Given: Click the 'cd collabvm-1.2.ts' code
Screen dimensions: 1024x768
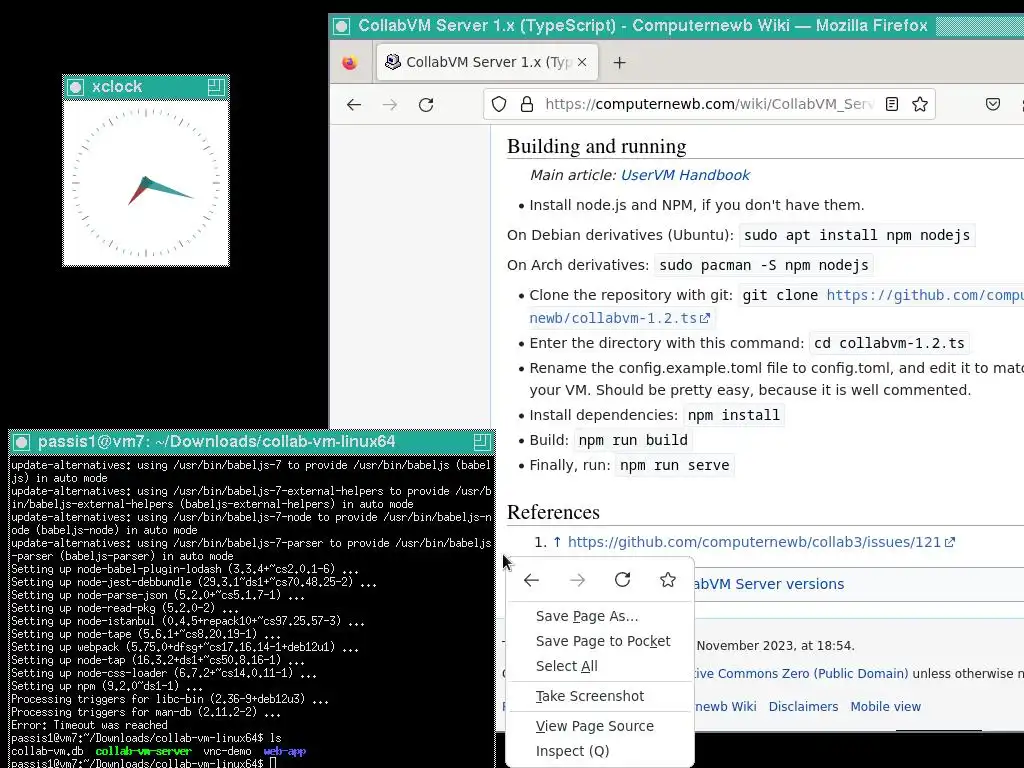Looking at the screenshot, I should [889, 343].
